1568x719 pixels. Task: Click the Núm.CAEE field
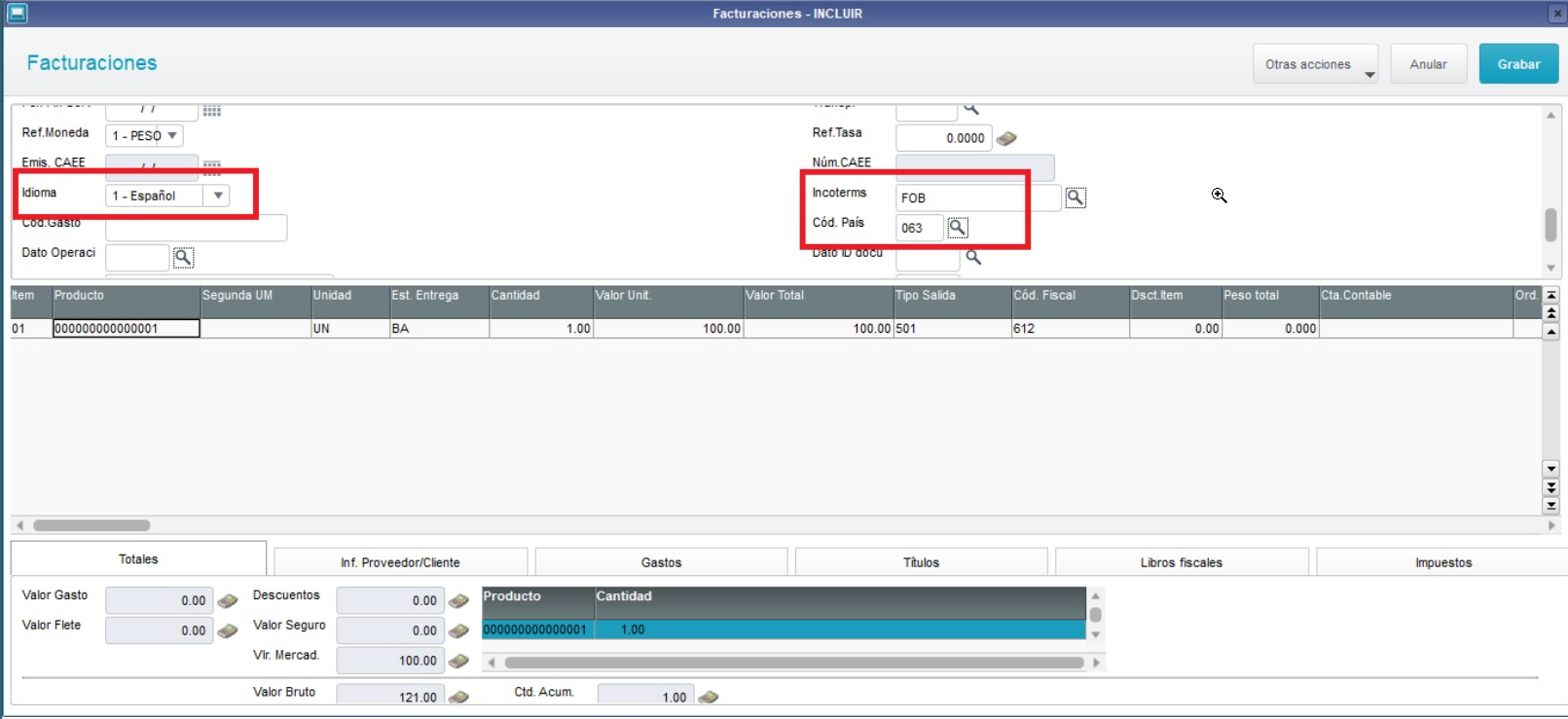point(974,167)
